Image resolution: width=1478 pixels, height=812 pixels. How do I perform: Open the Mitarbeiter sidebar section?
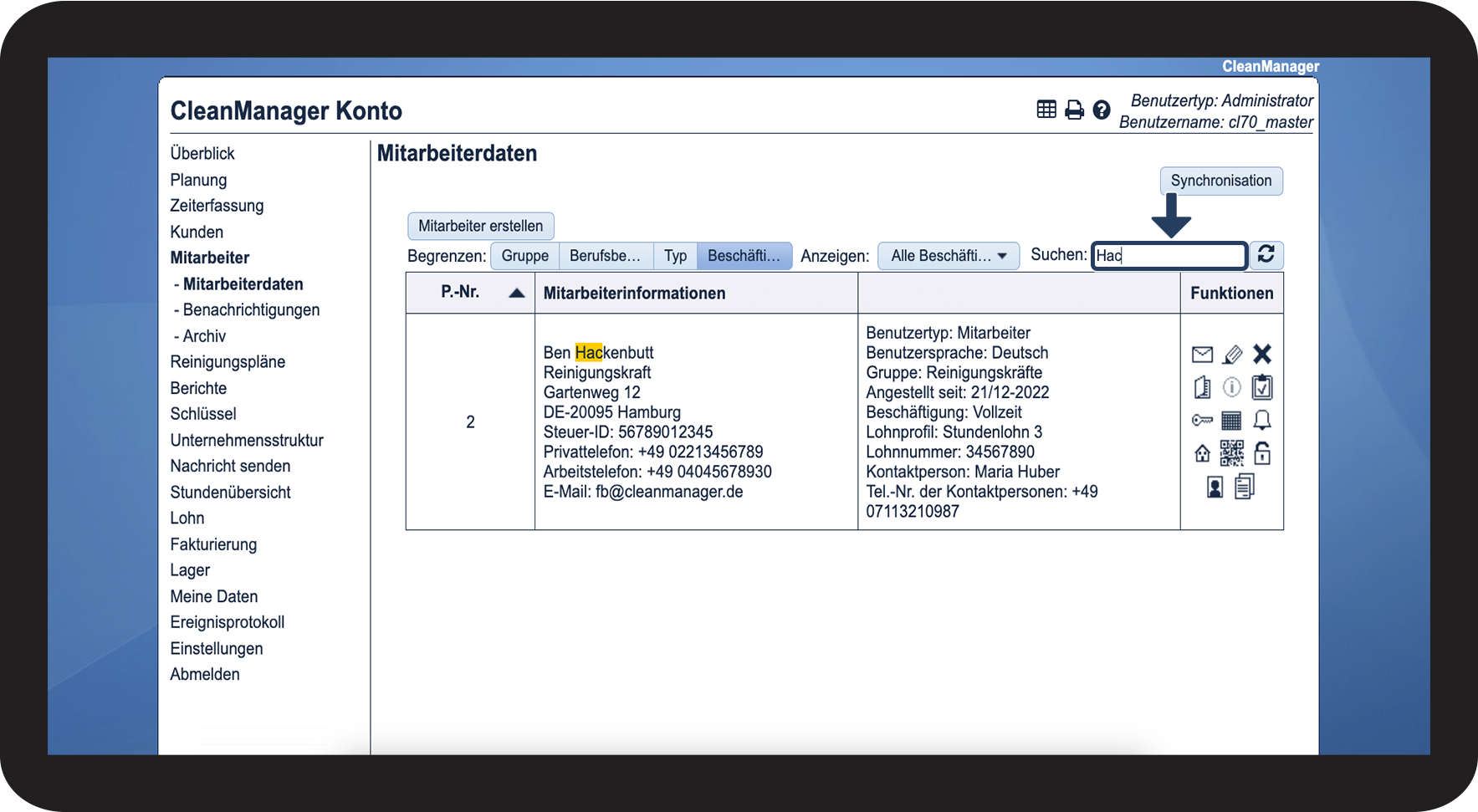(210, 258)
